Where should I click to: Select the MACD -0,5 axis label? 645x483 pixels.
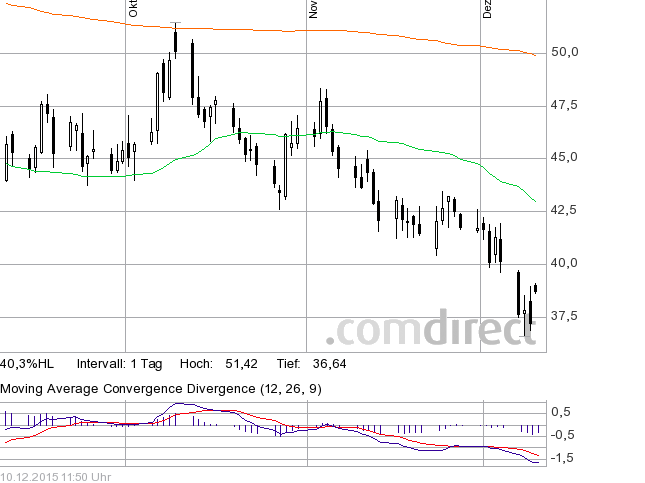pyautogui.click(x=562, y=435)
